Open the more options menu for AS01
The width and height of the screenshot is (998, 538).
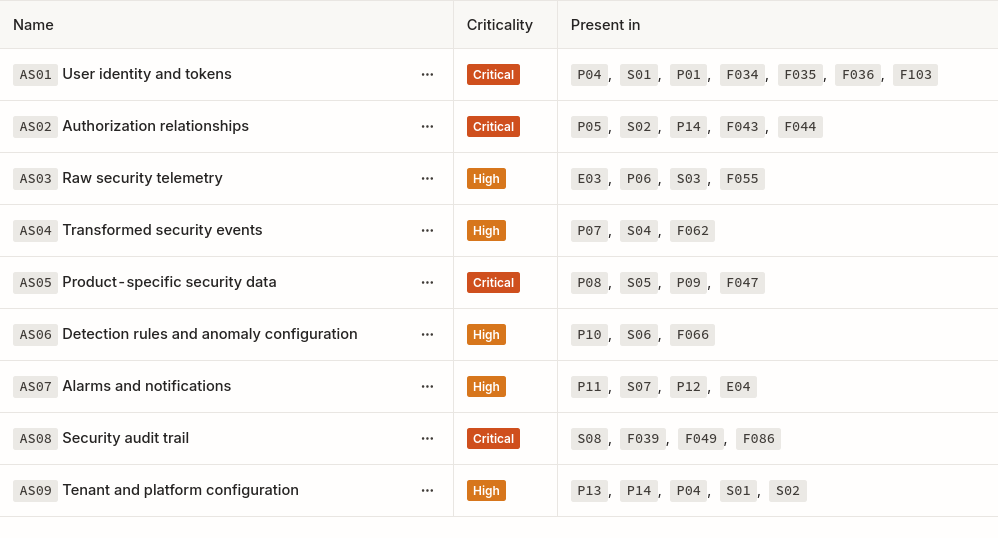coord(427,74)
